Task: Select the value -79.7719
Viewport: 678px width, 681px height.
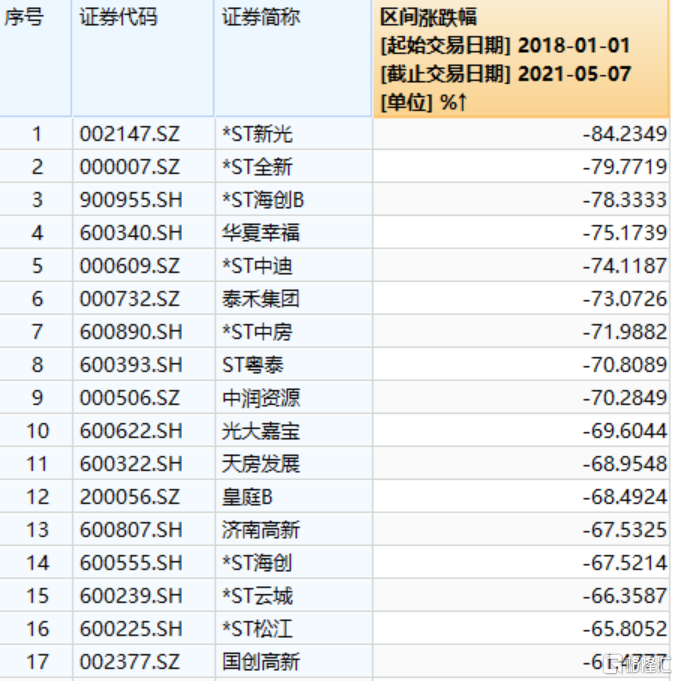Action: coord(625,167)
